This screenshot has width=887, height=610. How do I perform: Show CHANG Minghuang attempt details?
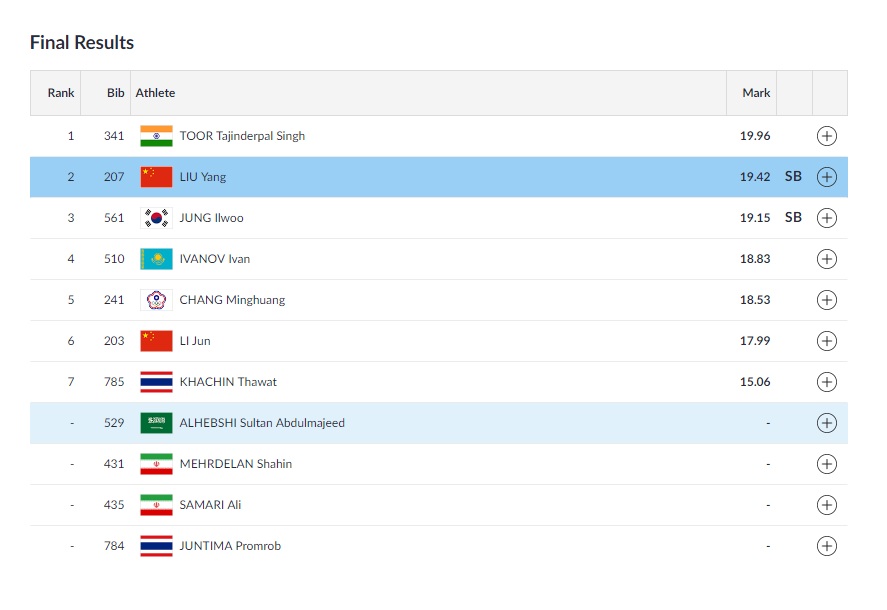(826, 300)
